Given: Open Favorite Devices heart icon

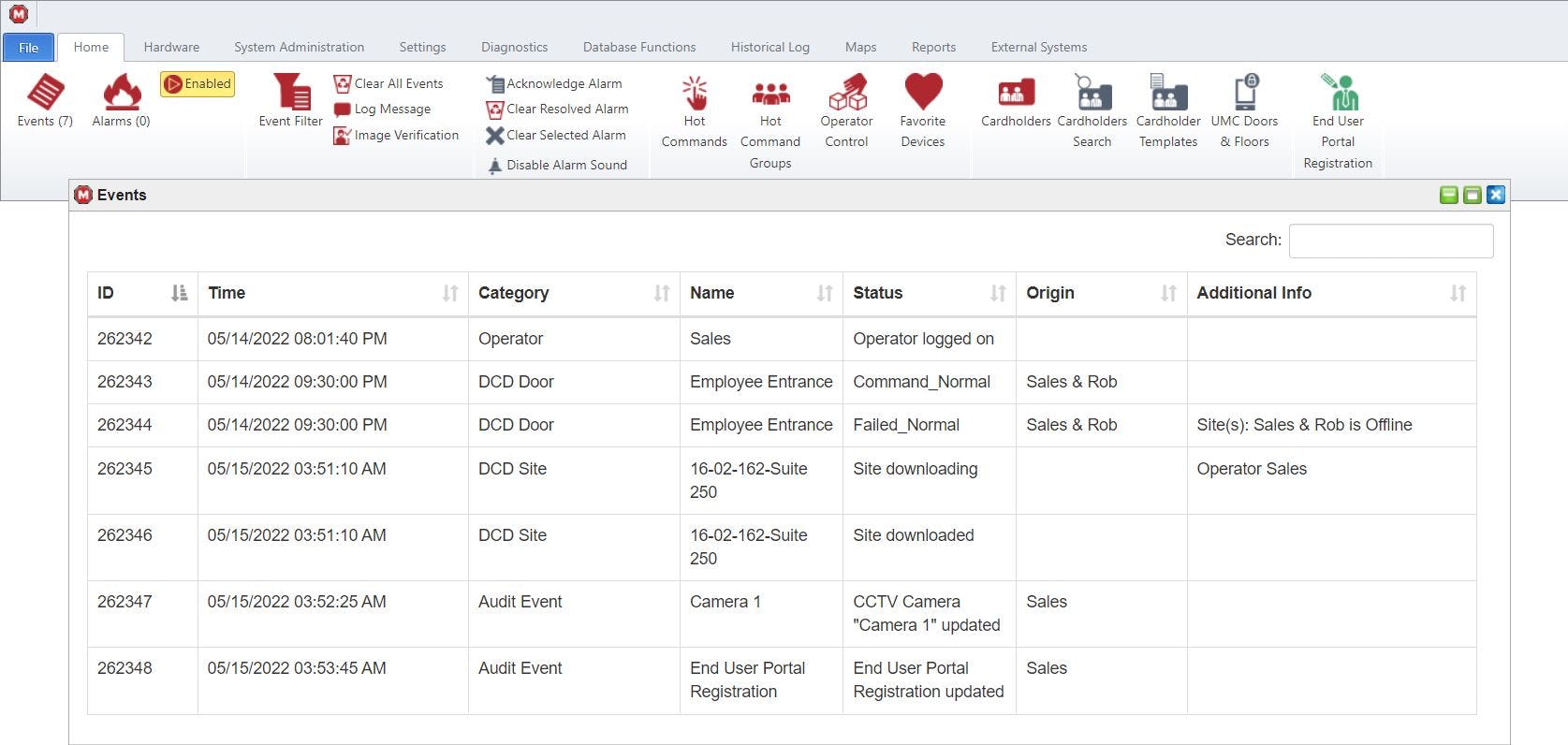Looking at the screenshot, I should 923,93.
